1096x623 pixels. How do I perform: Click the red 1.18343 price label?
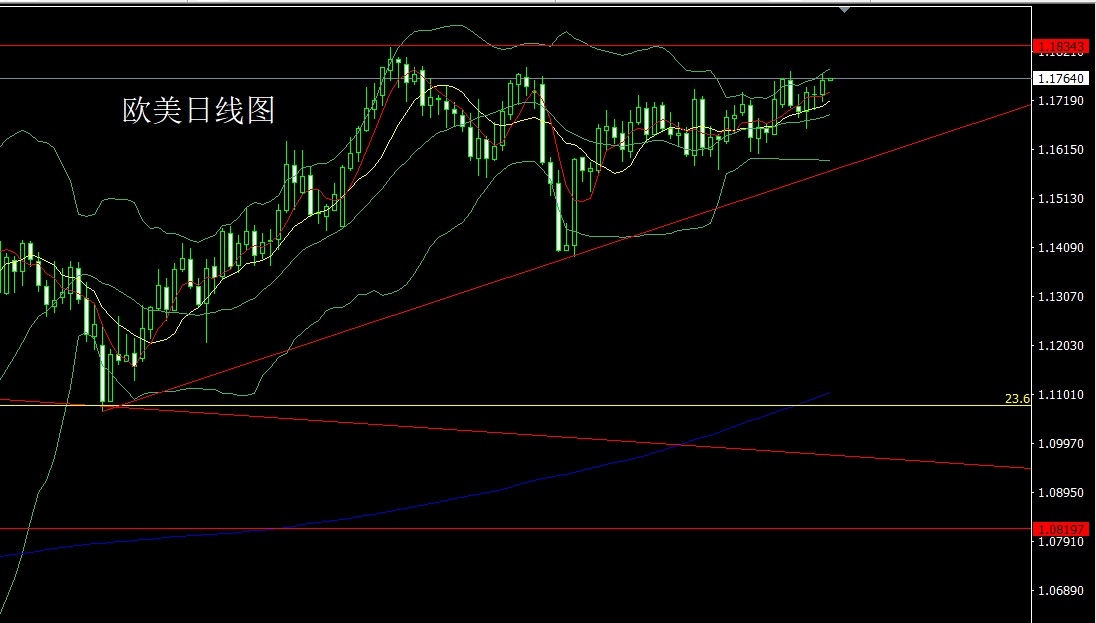tap(1060, 47)
